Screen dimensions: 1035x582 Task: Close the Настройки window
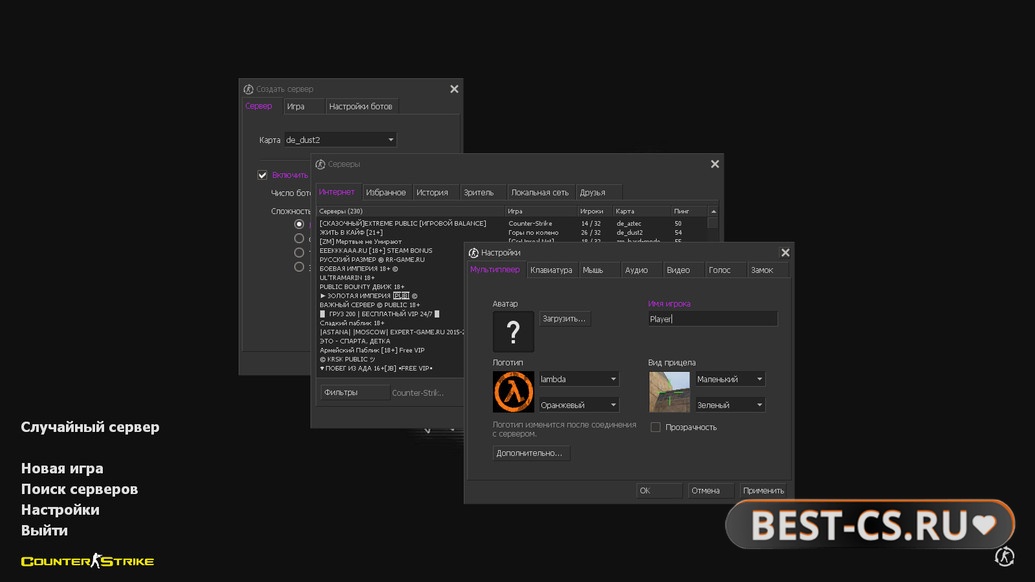785,253
